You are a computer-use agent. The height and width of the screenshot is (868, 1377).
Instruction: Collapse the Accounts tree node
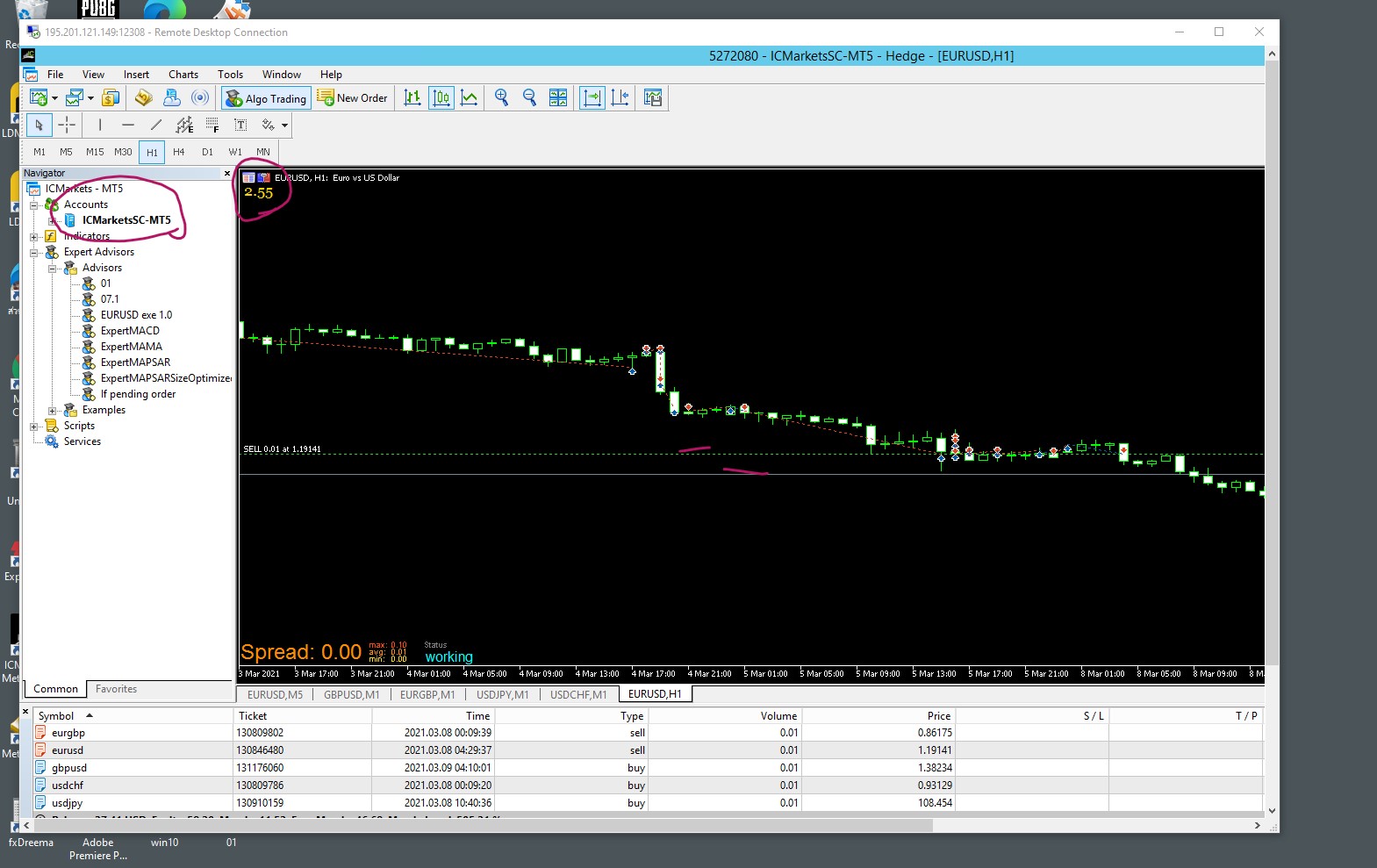click(34, 204)
